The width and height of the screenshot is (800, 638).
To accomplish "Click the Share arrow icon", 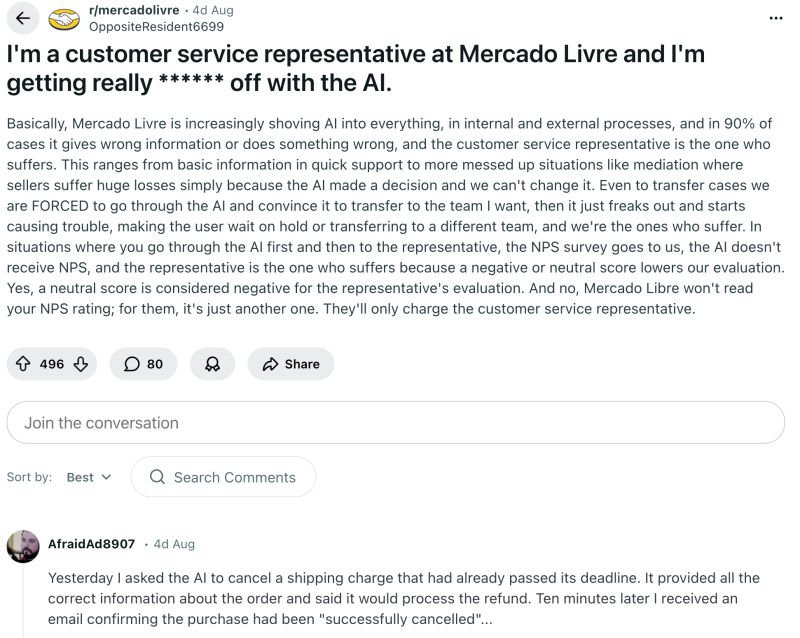I will 270,364.
